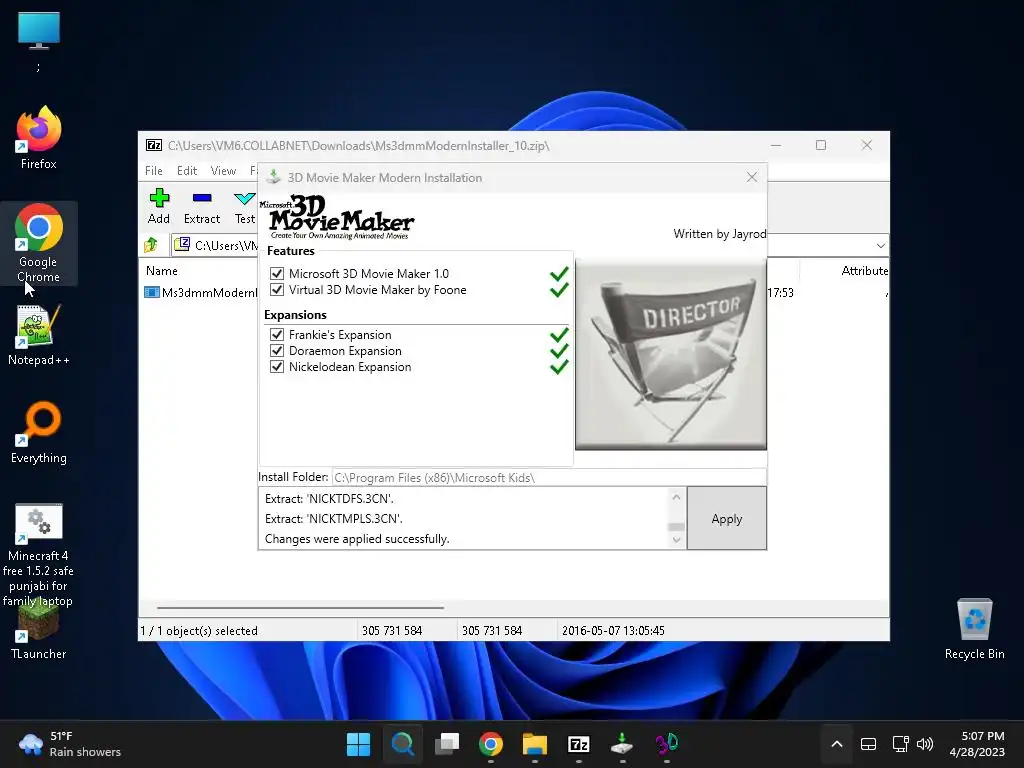This screenshot has height=768, width=1024.
Task: Open the View menu in 7-Zip
Action: [223, 170]
